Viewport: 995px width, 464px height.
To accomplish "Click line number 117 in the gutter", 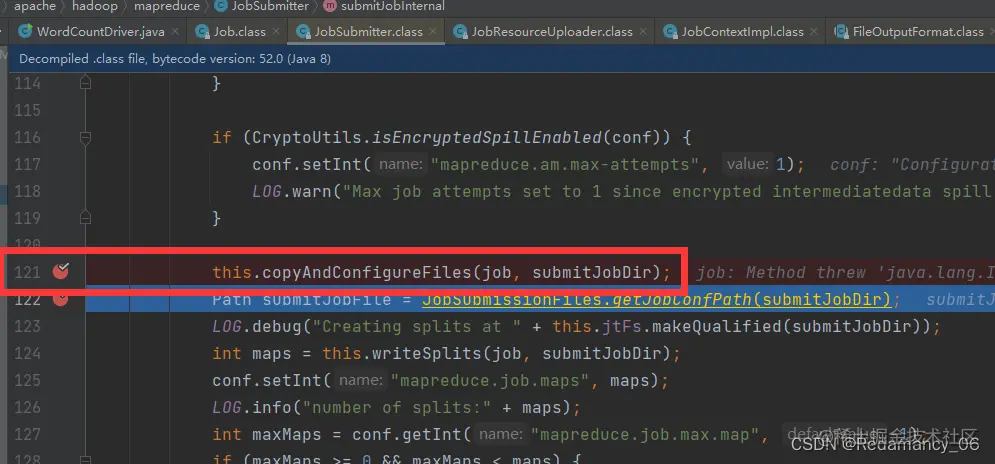I will pos(27,164).
